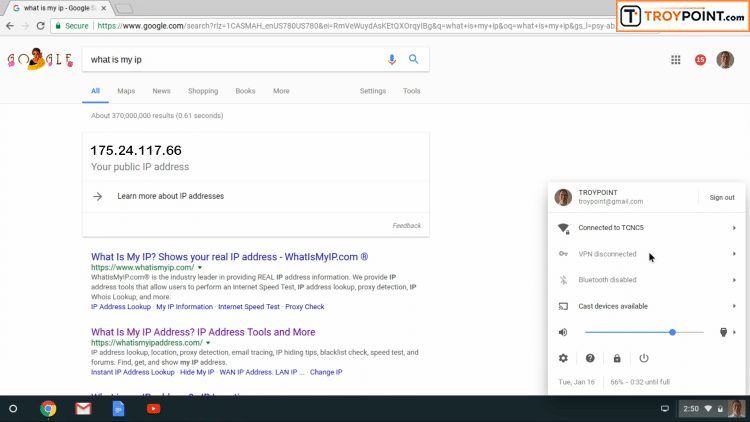Screen dimensions: 750x422
Task: Click the Bluetooth icon in panel
Action: point(563,280)
